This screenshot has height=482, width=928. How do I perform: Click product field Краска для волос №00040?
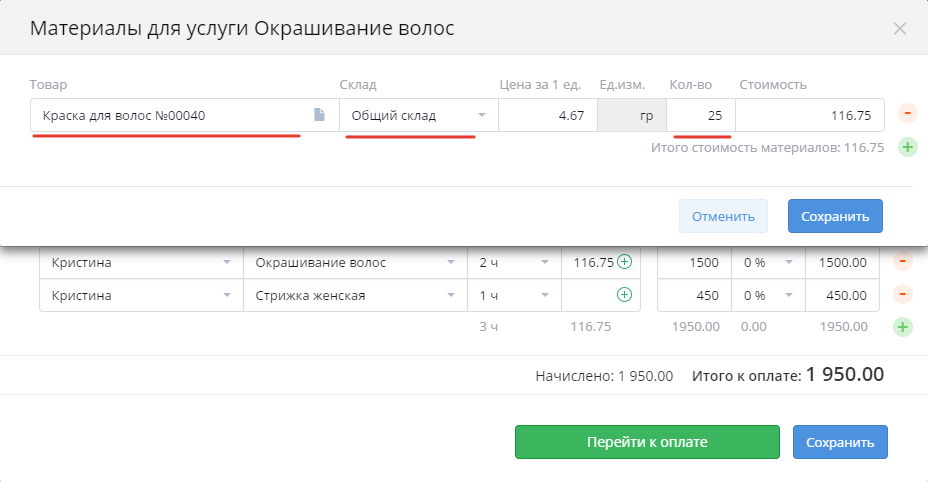185,115
